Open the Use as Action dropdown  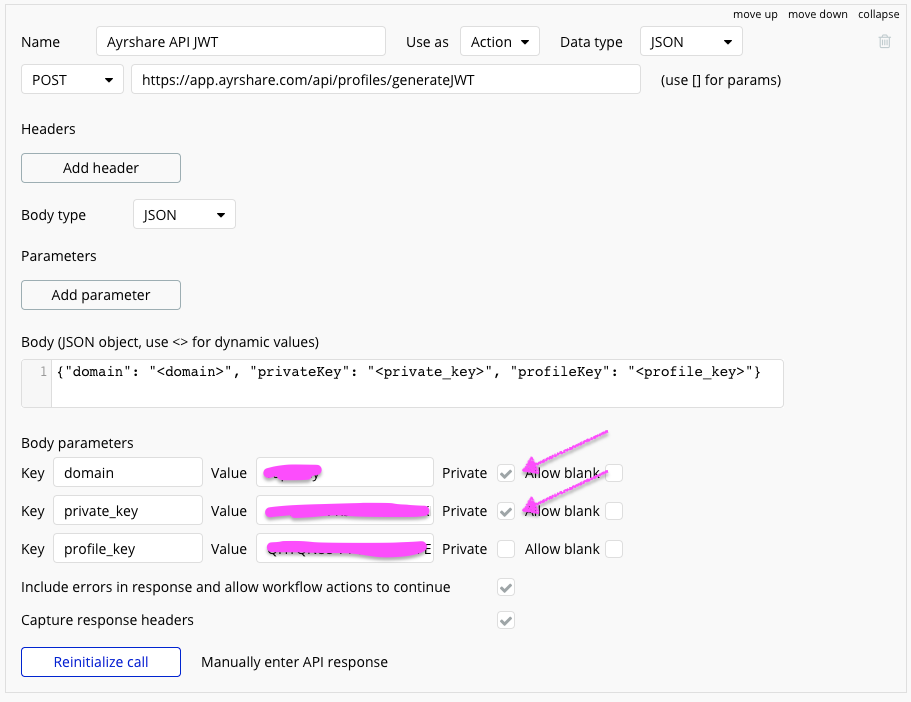[x=499, y=42]
